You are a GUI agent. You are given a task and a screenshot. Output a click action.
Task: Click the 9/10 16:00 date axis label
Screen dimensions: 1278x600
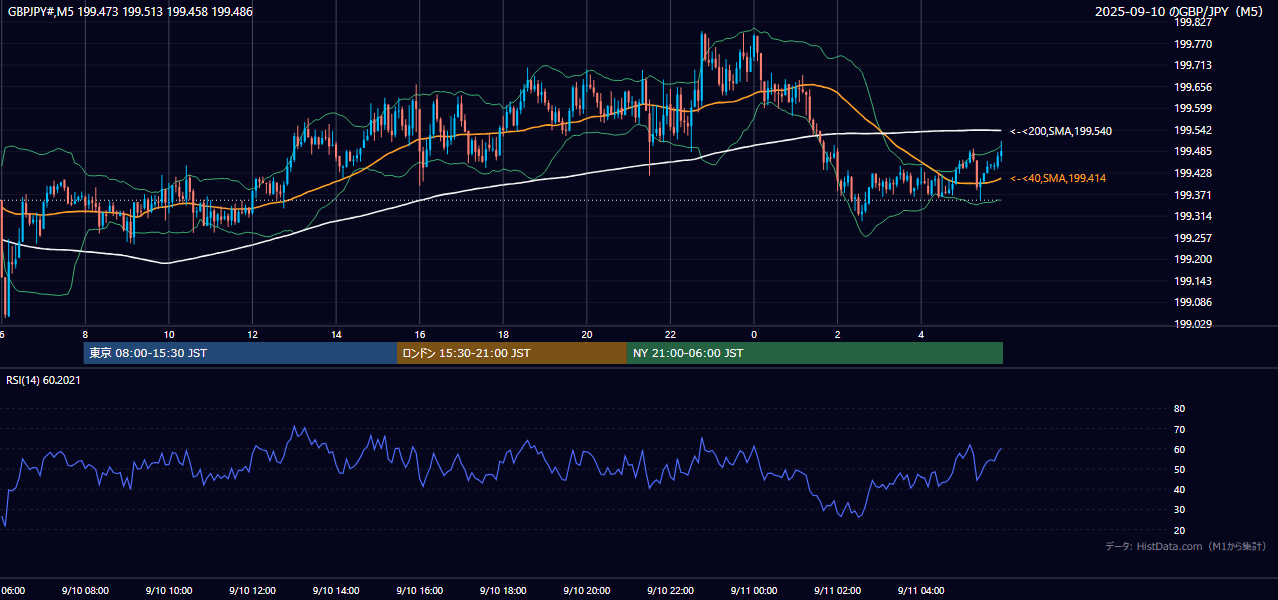click(420, 591)
